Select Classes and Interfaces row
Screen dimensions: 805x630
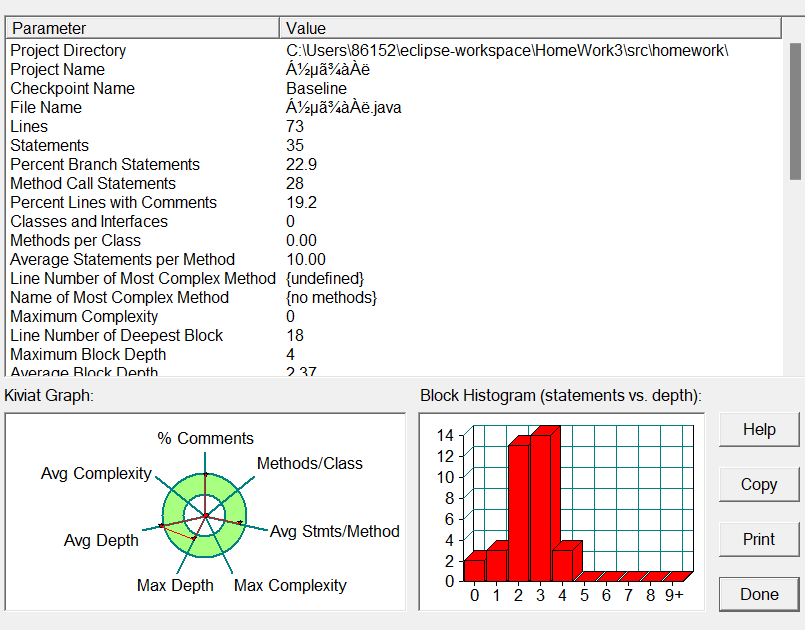tap(89, 221)
